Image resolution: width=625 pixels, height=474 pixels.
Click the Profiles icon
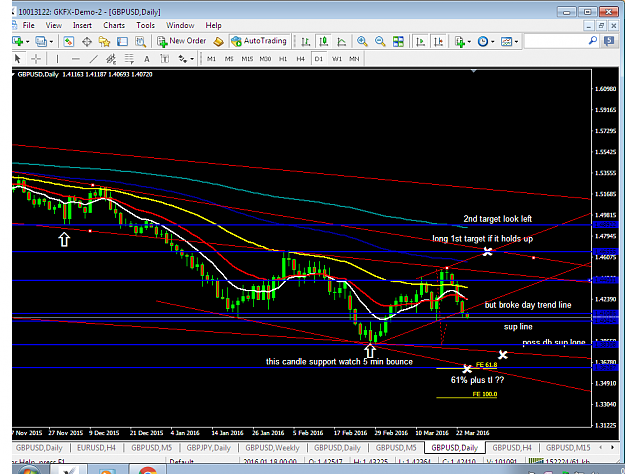point(41,41)
